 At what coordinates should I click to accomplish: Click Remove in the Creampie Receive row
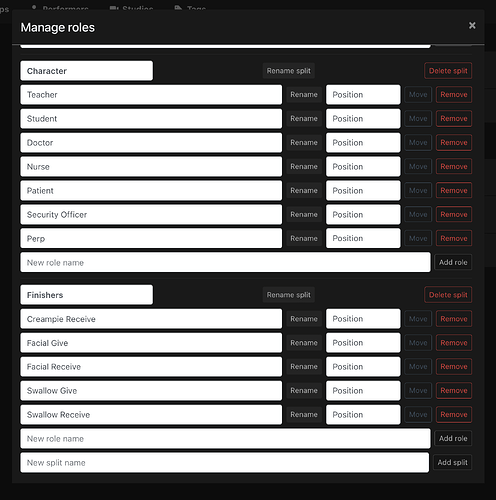coord(454,319)
